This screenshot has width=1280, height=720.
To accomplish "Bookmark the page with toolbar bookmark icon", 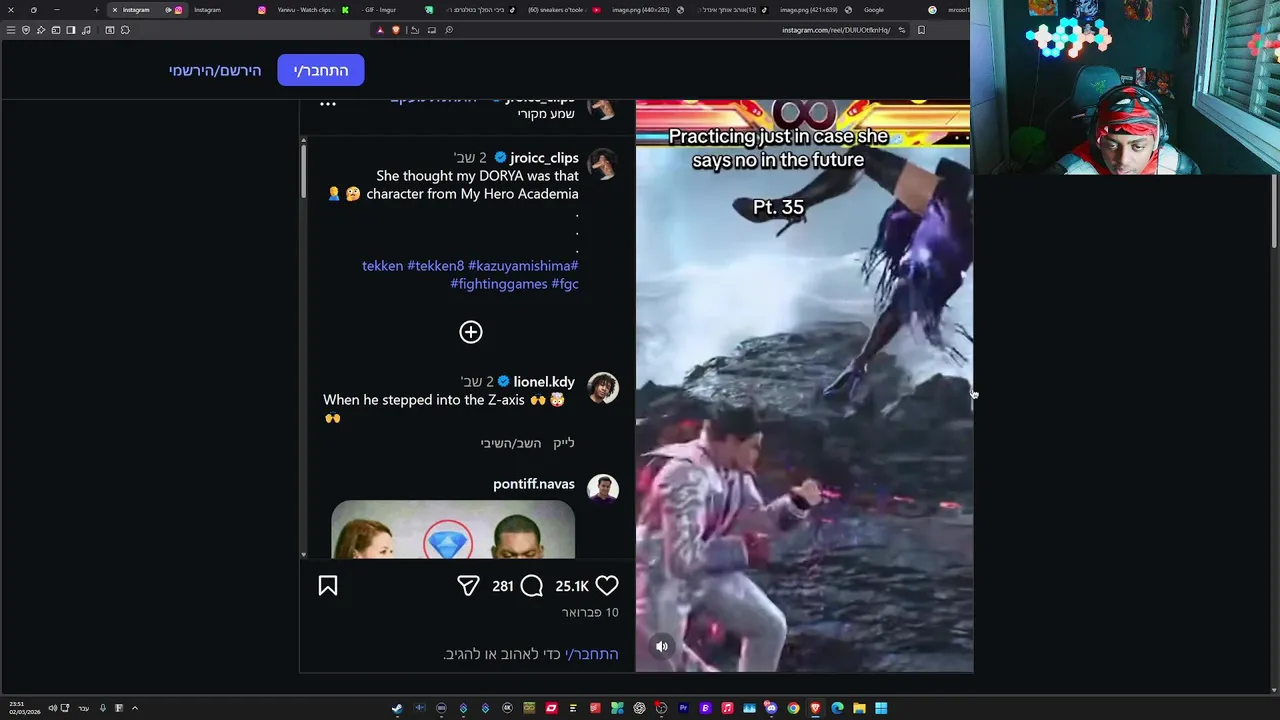I will tap(921, 30).
